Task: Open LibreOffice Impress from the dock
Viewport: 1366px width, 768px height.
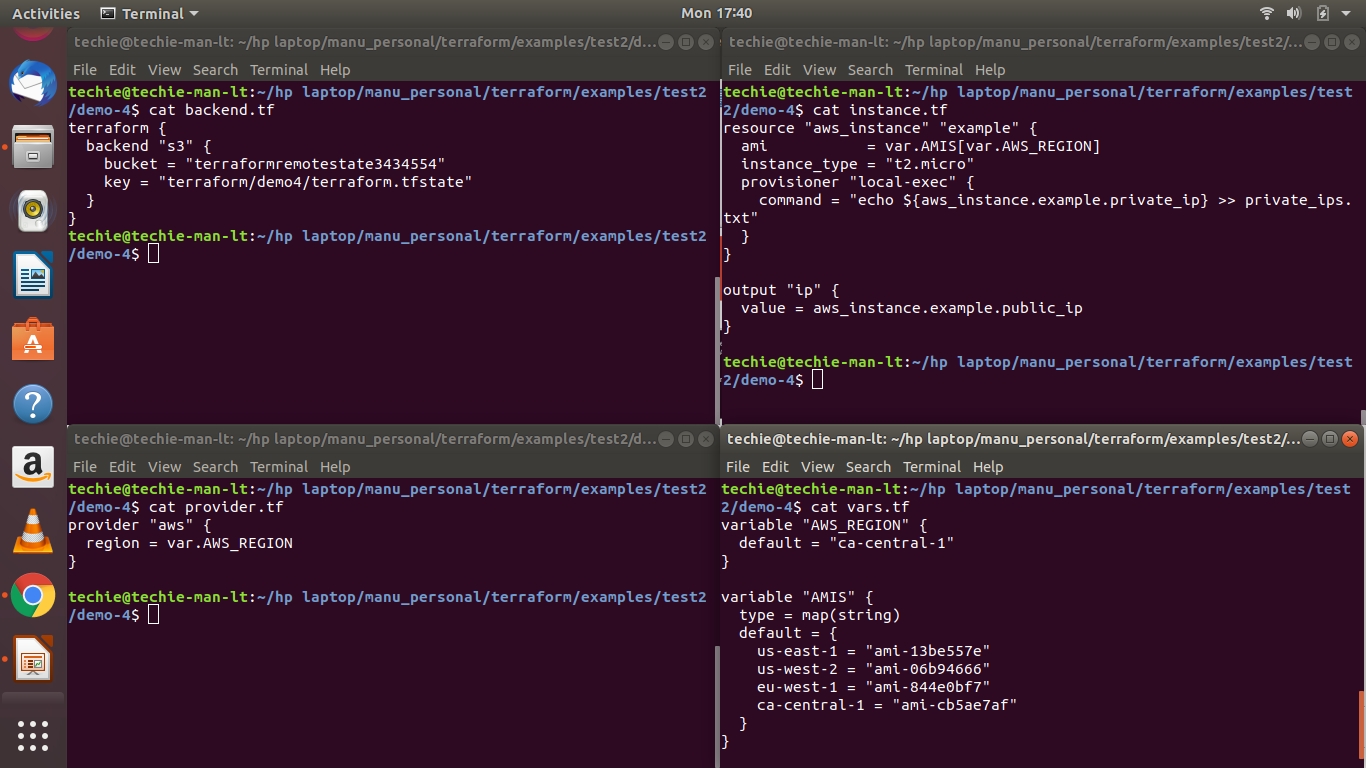Action: [x=33, y=659]
